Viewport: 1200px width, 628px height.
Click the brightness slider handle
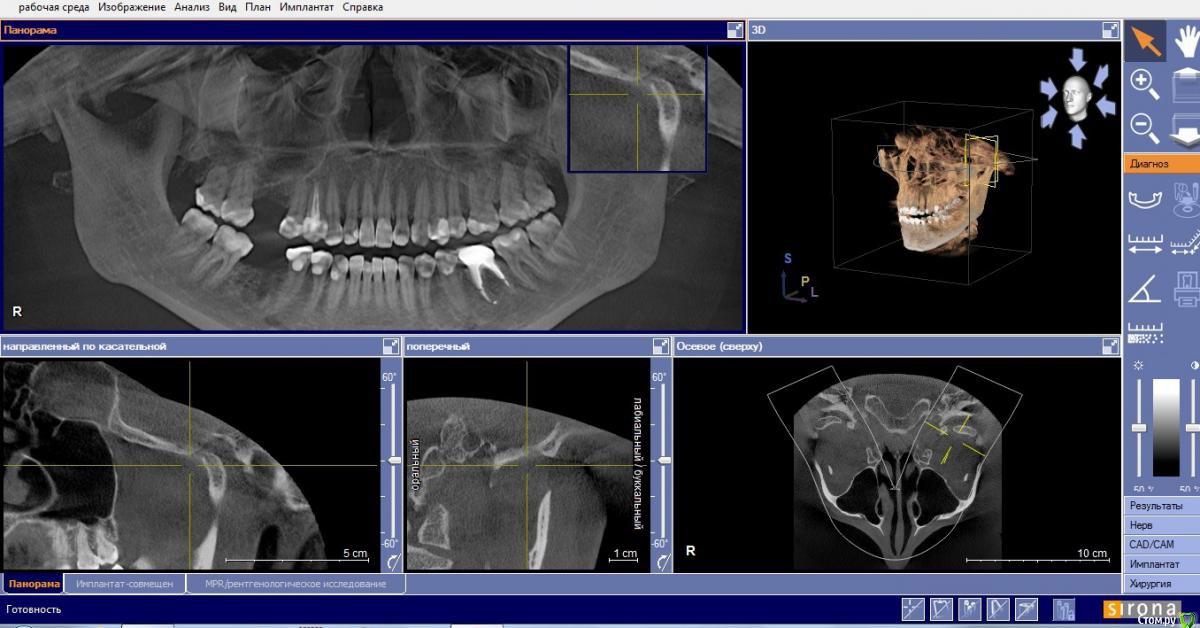coord(1138,428)
